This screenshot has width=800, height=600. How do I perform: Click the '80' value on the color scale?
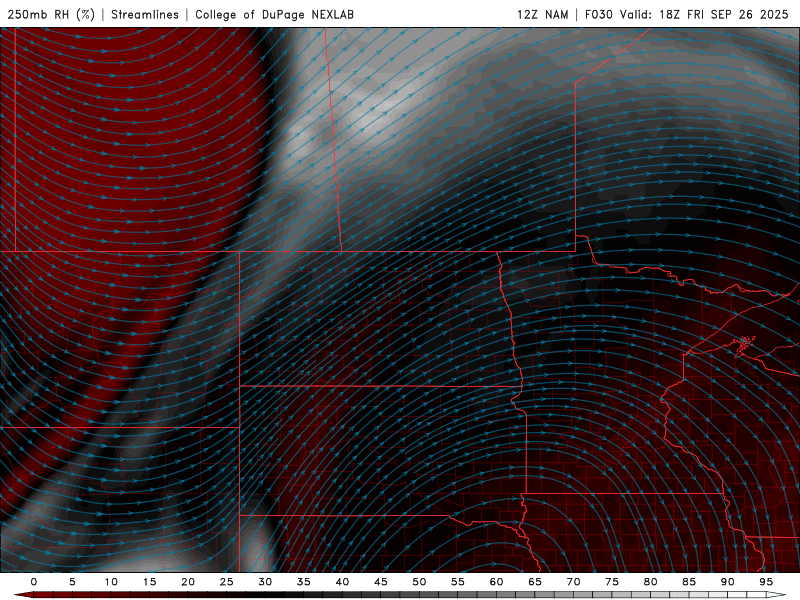pos(651,582)
